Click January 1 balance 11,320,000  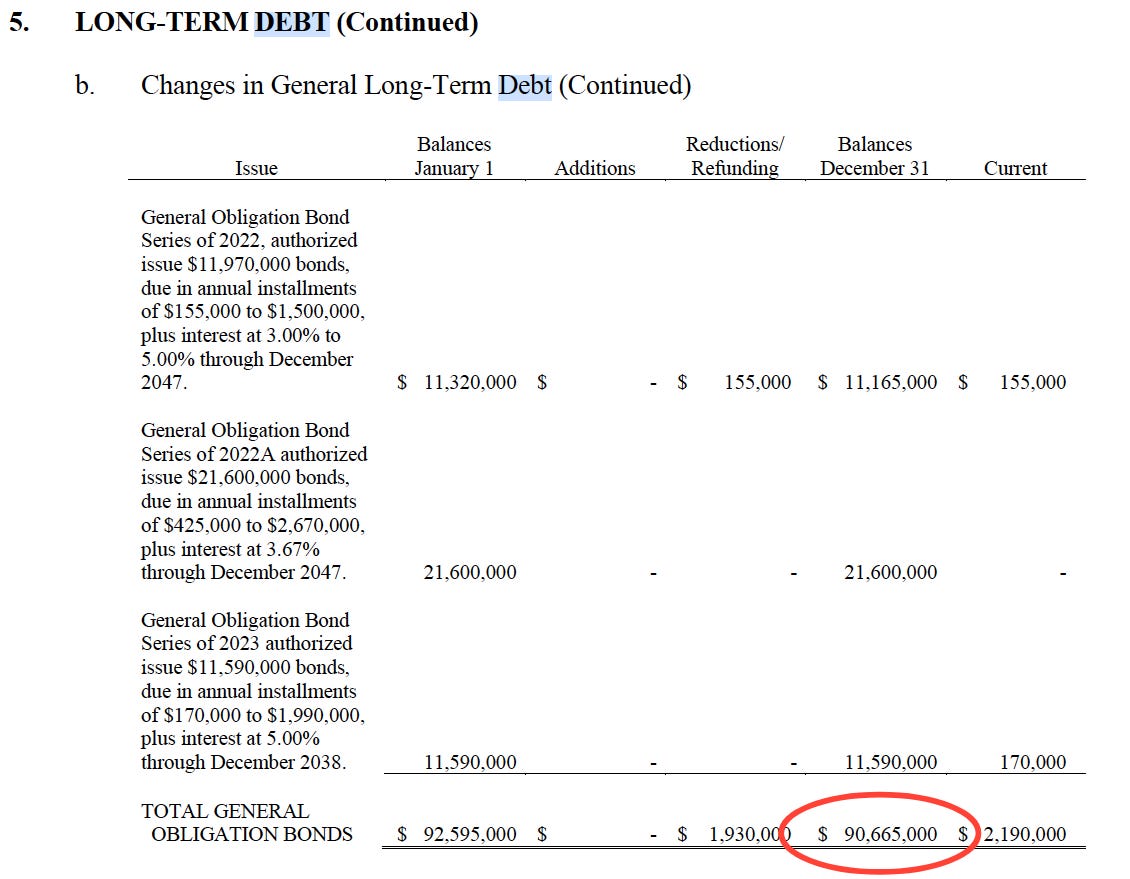coord(470,382)
